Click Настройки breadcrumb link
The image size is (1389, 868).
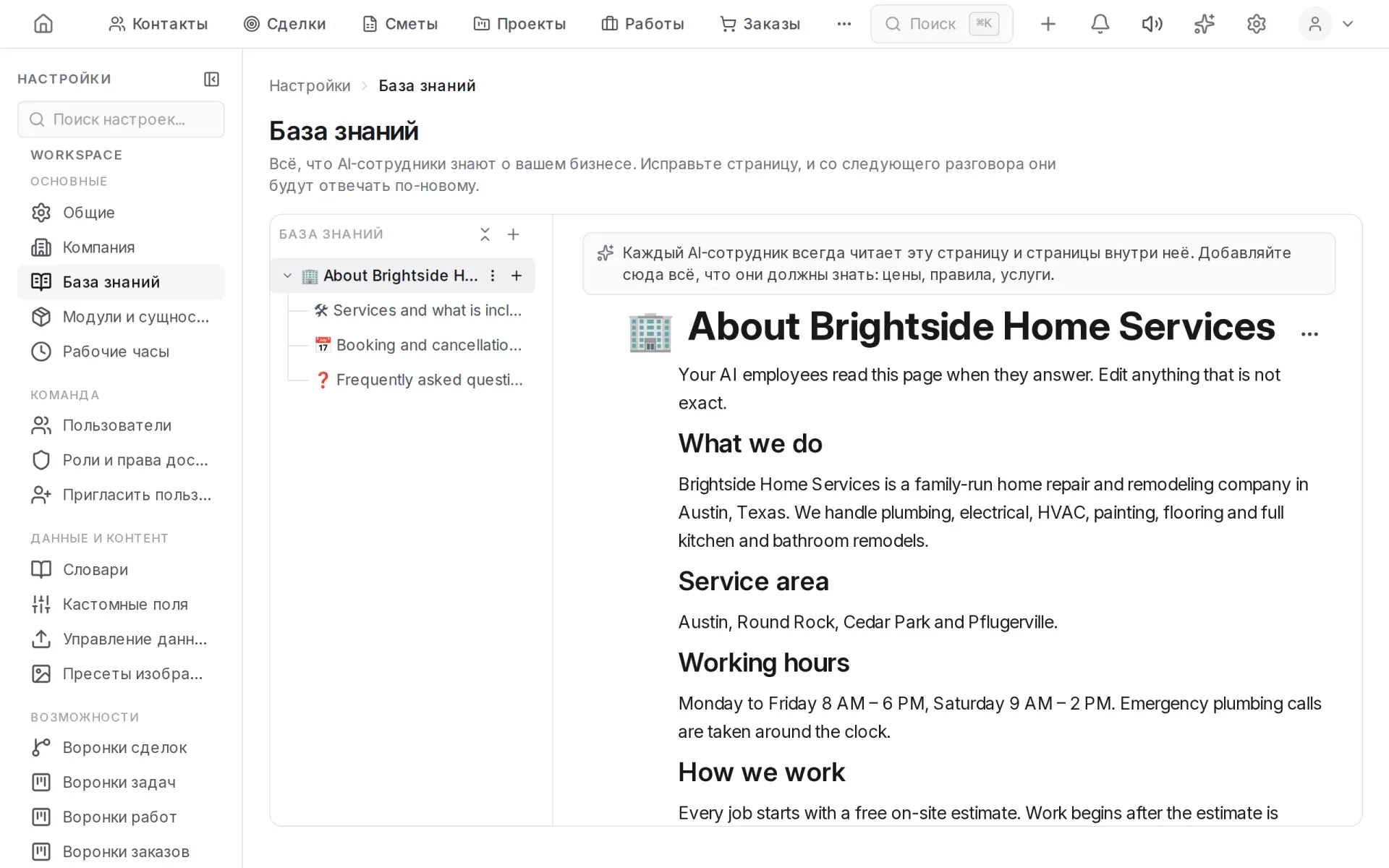point(310,85)
